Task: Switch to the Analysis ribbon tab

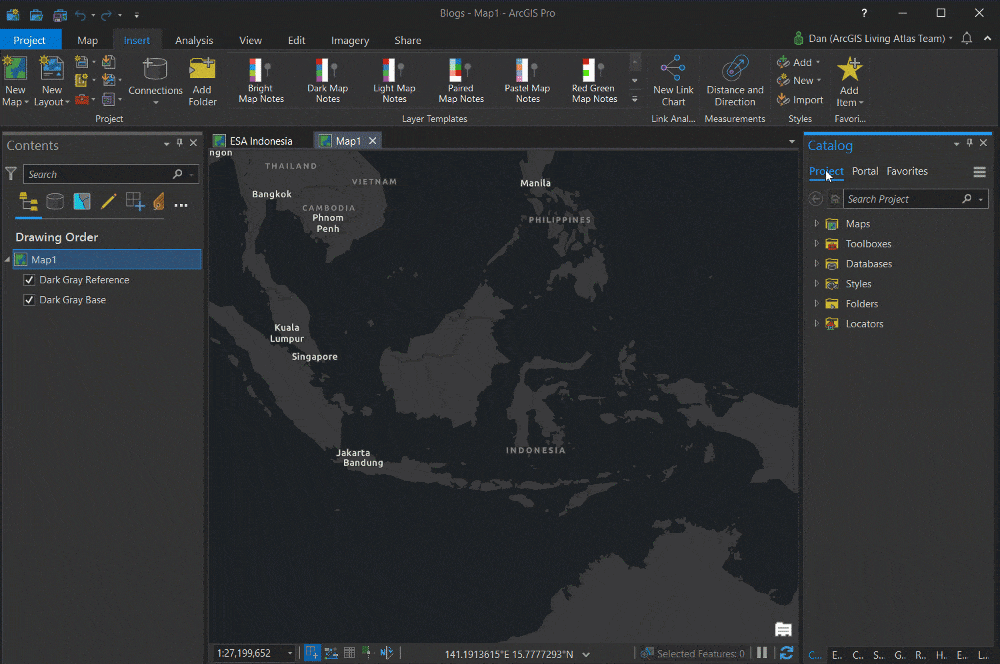Action: pyautogui.click(x=194, y=40)
